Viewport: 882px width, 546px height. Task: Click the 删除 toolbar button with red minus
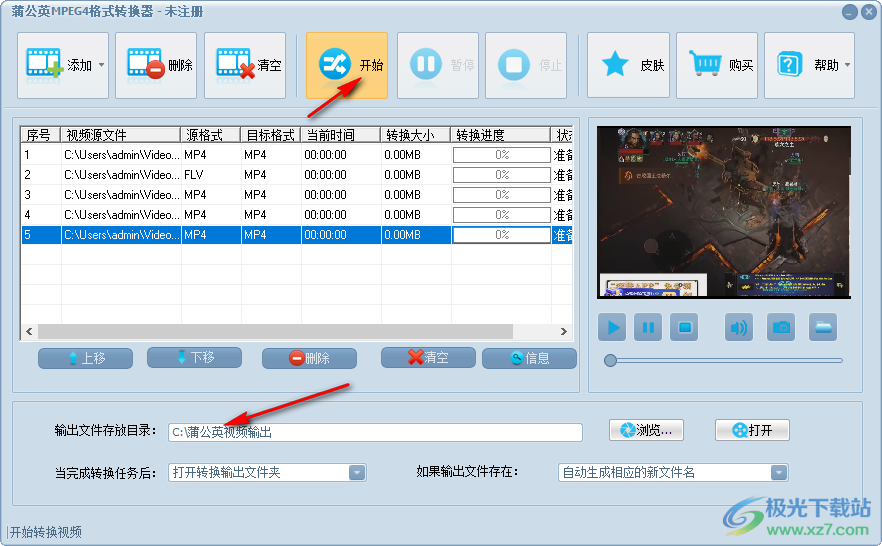point(156,65)
